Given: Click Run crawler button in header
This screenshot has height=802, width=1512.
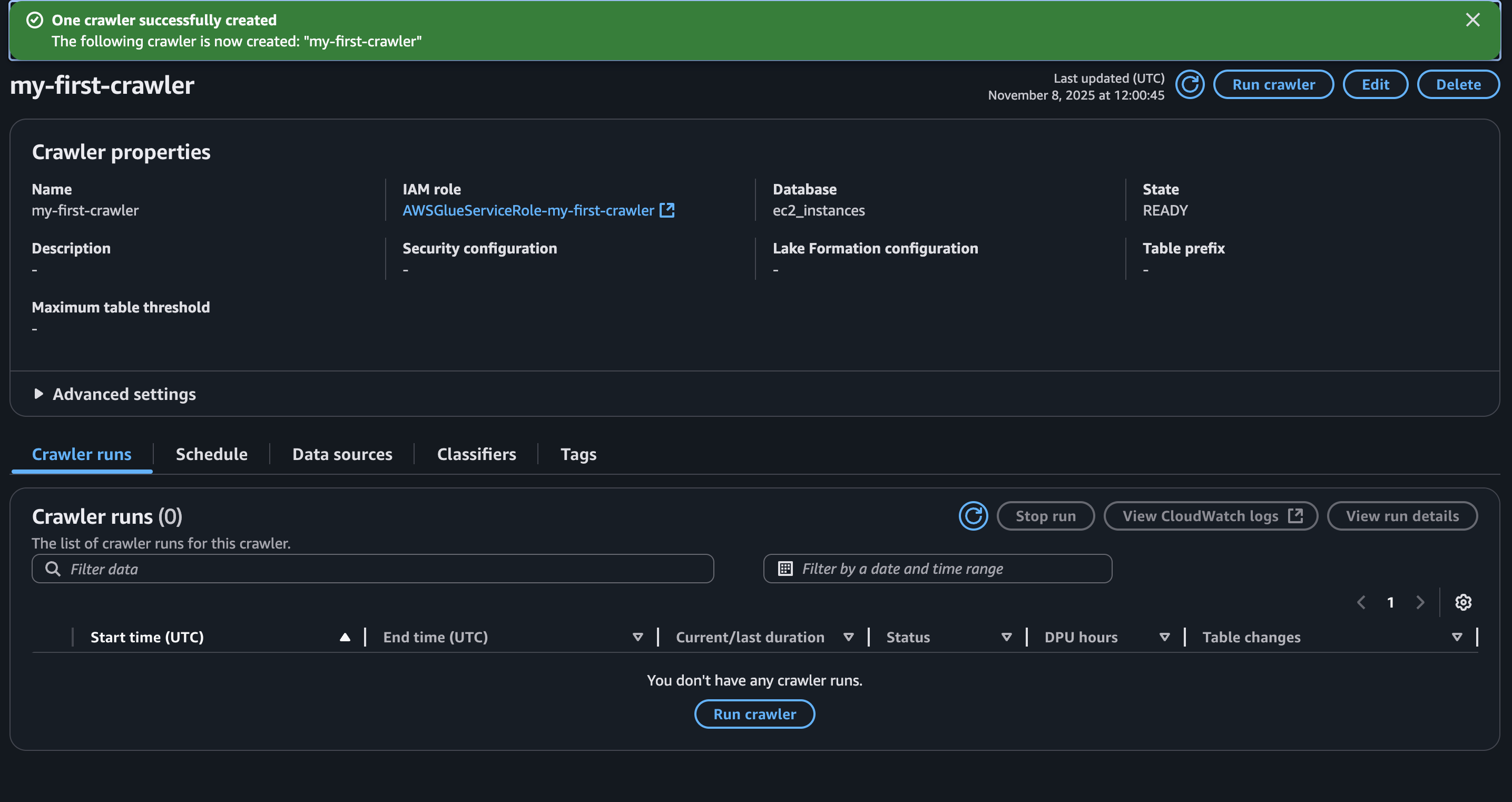Looking at the screenshot, I should (1273, 84).
